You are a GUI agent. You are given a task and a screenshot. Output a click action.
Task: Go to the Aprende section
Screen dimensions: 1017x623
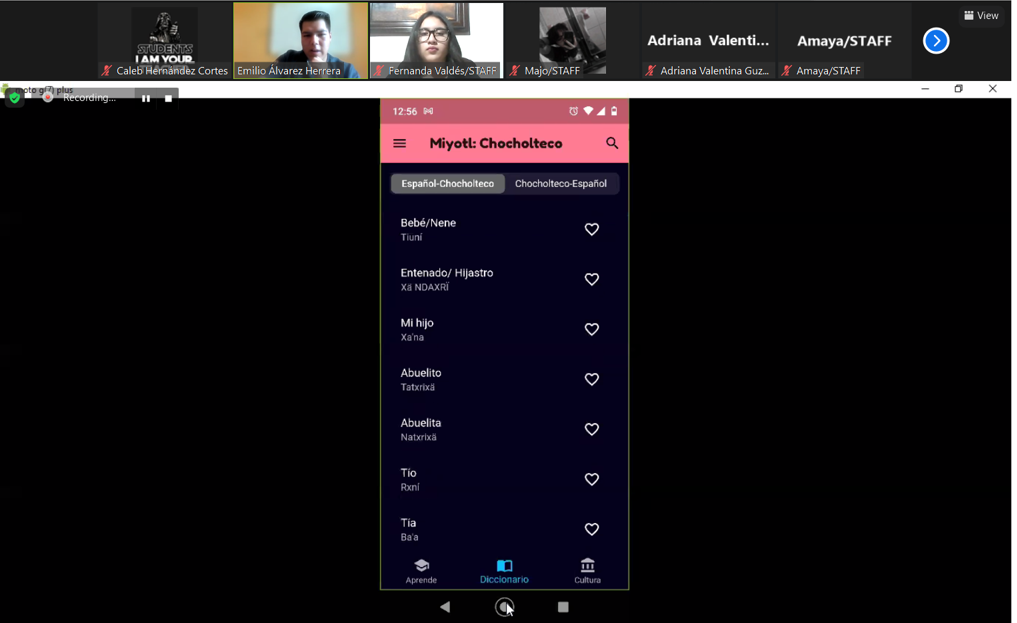(x=421, y=571)
